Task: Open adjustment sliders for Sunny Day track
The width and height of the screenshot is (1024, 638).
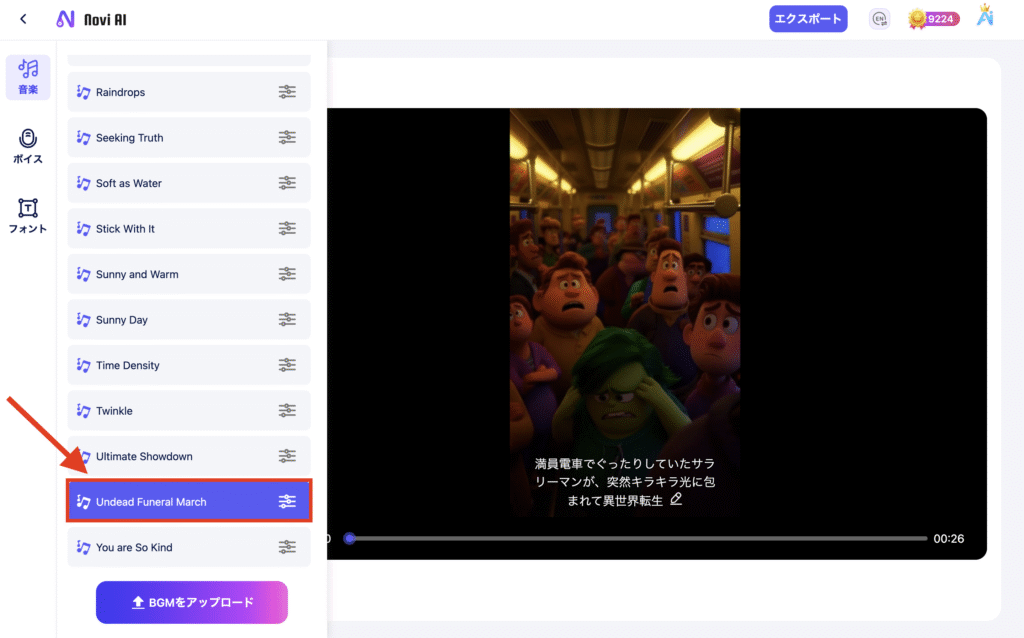Action: pyautogui.click(x=287, y=320)
